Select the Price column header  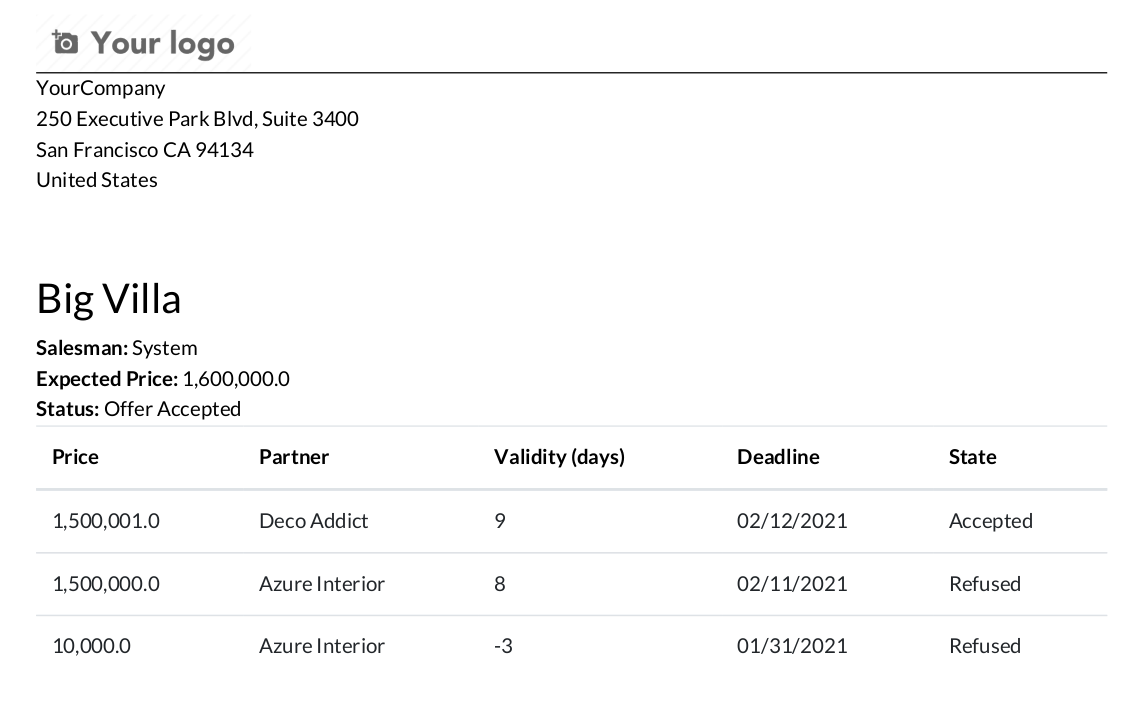pos(75,456)
